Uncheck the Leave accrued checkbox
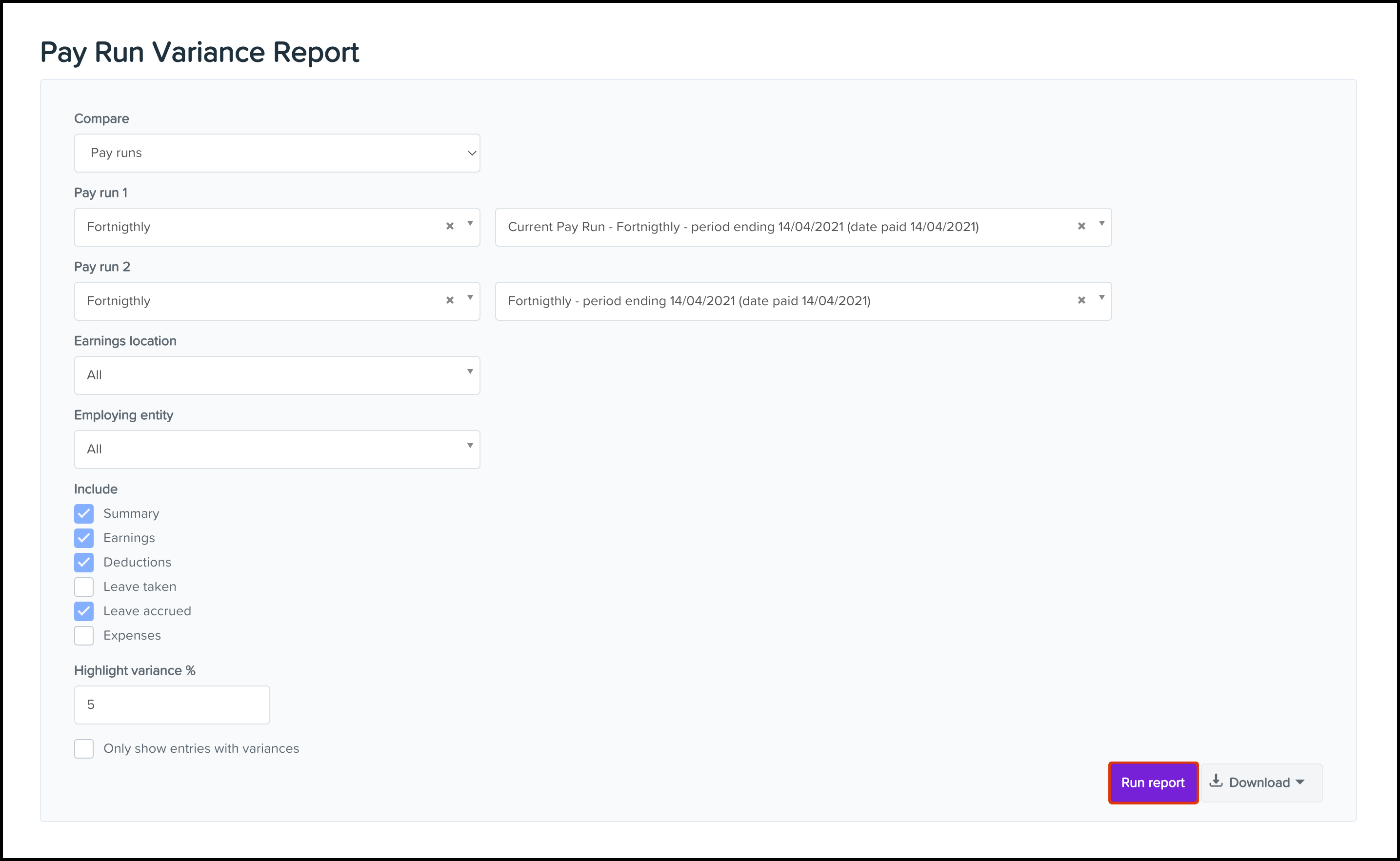Viewport: 1400px width, 861px height. pos(84,611)
